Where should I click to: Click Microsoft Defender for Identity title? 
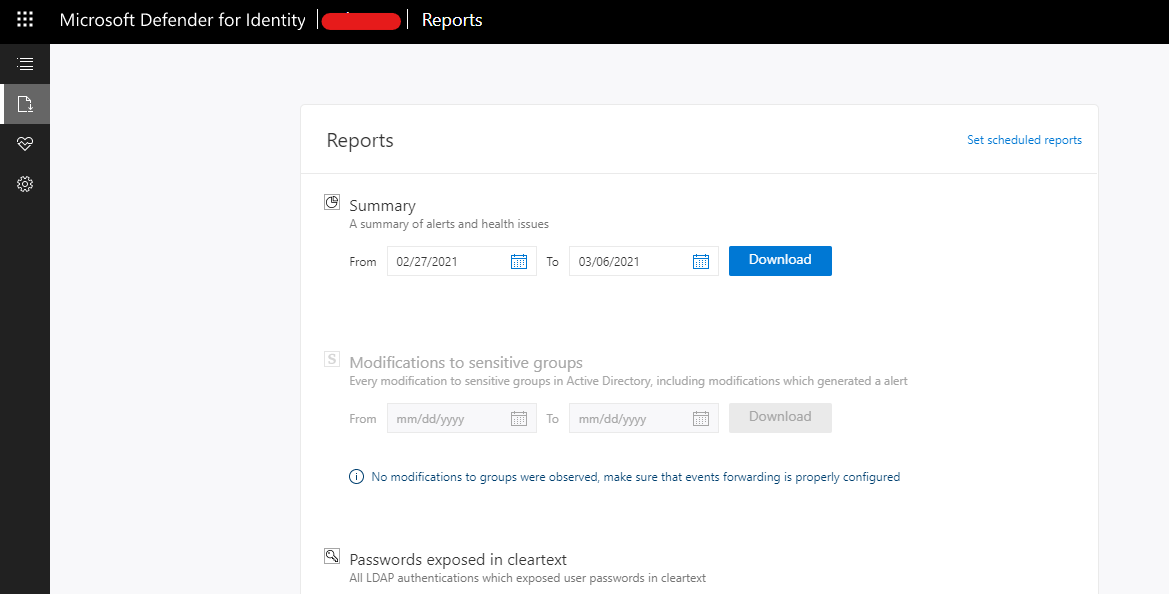click(182, 20)
